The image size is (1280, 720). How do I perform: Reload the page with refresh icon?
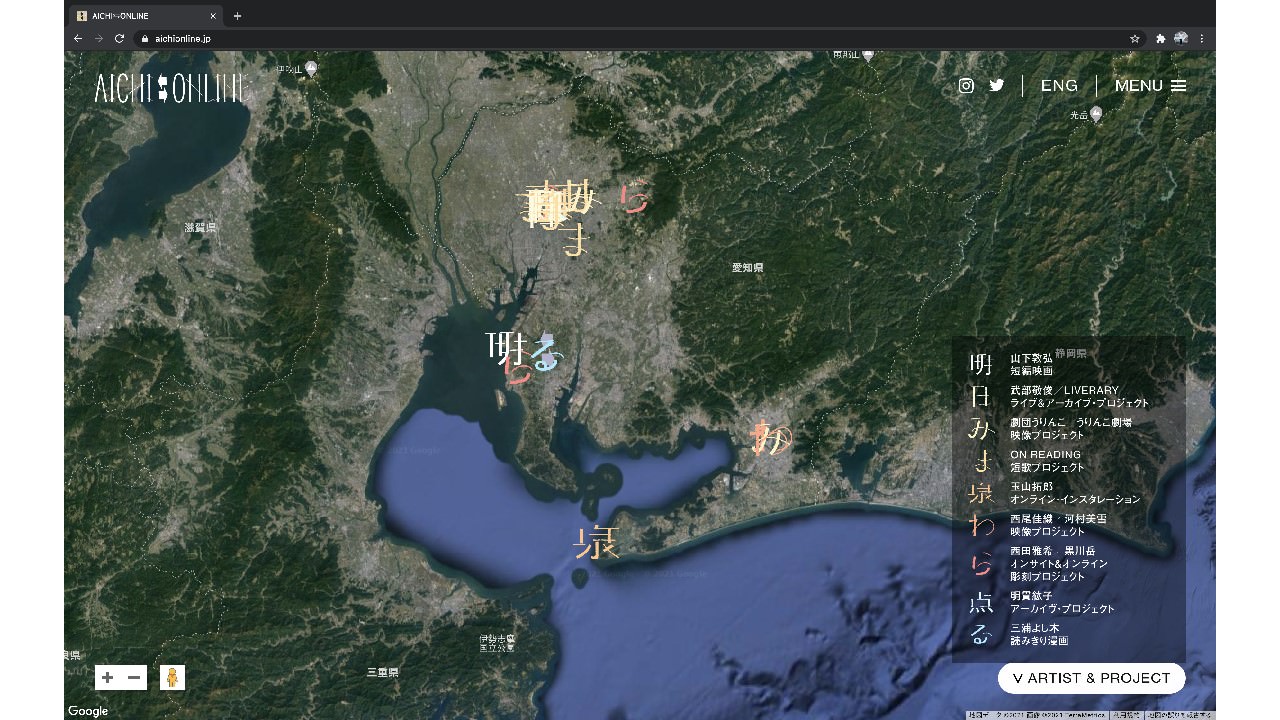tap(120, 38)
